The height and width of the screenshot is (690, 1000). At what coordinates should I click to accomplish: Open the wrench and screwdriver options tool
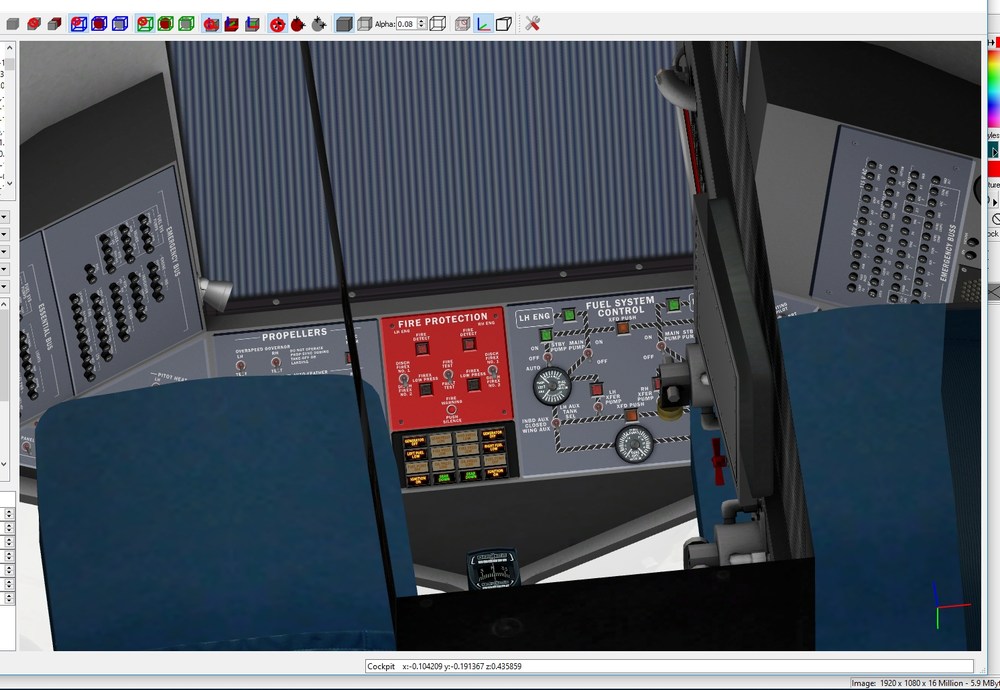pyautogui.click(x=533, y=24)
